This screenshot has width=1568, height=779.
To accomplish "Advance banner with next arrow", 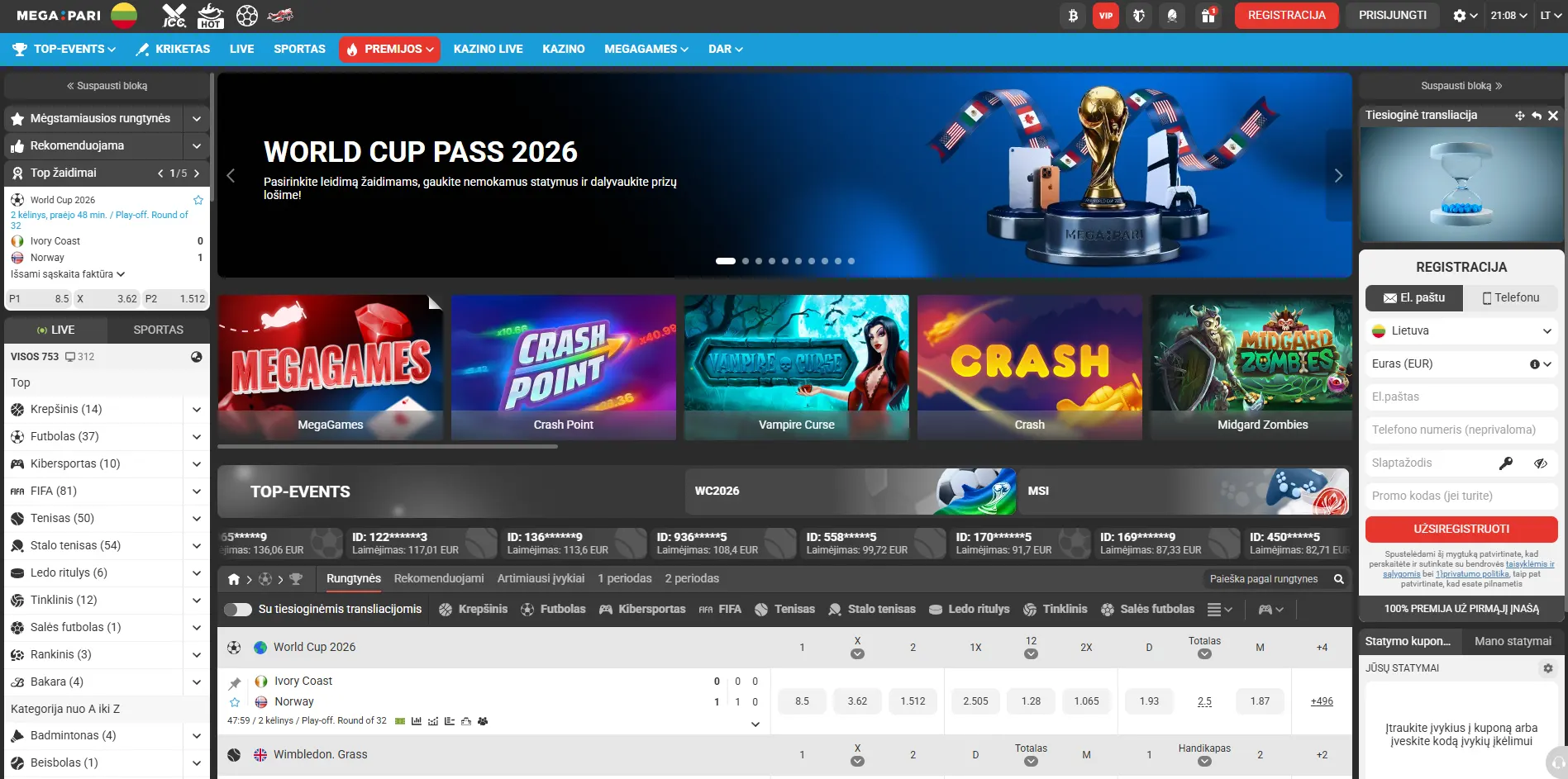I will pos(1338,175).
